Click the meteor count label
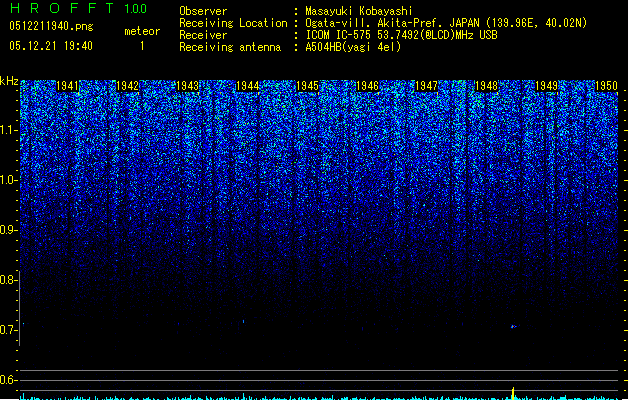The height and width of the screenshot is (400, 629). [x=142, y=31]
